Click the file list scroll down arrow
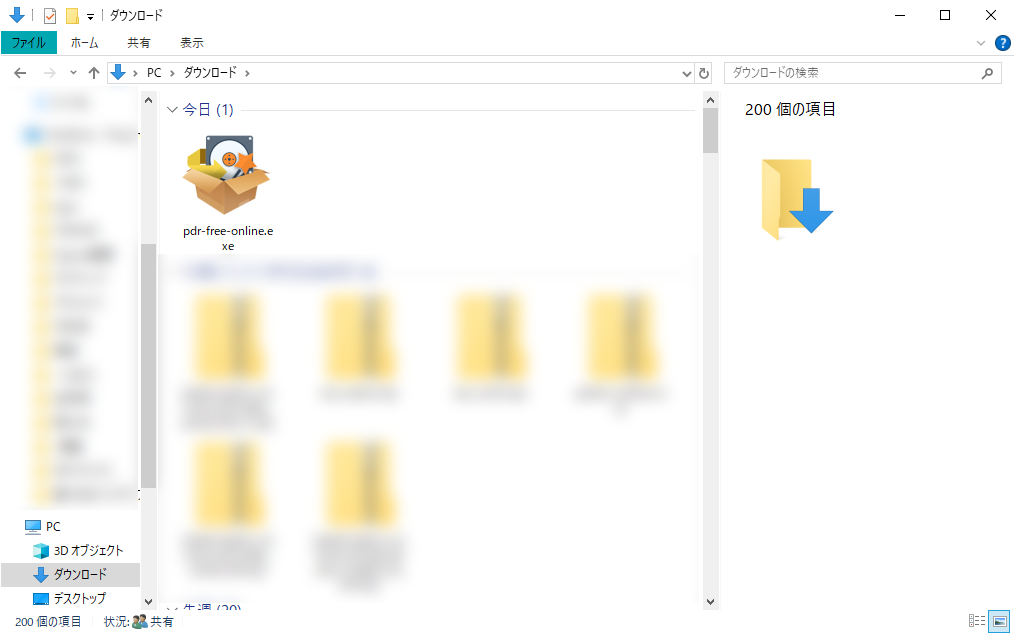The image size is (1015, 634). point(710,602)
